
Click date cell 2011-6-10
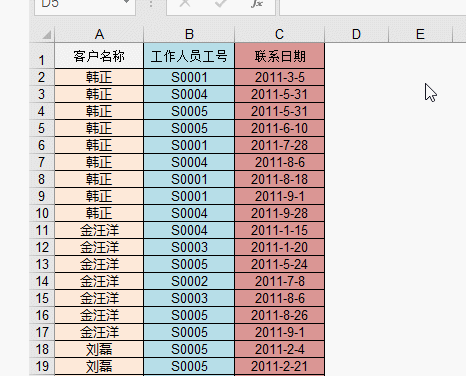279,128
